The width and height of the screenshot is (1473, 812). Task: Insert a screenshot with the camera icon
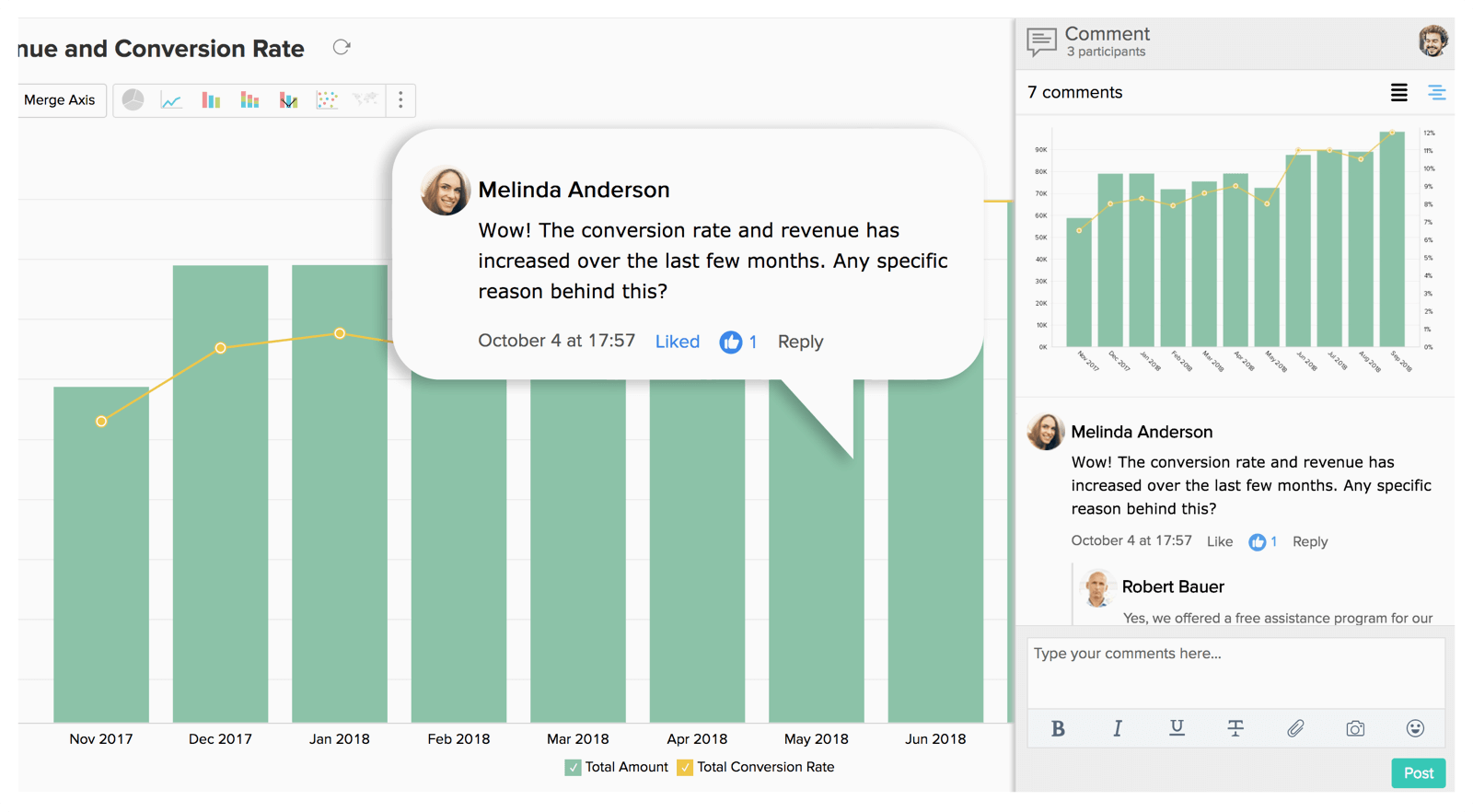(x=1355, y=728)
